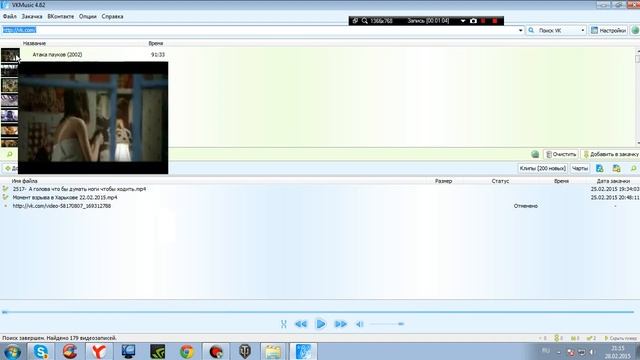
Task: Open World of Tanks taskbar icon
Action: [x=245, y=351]
